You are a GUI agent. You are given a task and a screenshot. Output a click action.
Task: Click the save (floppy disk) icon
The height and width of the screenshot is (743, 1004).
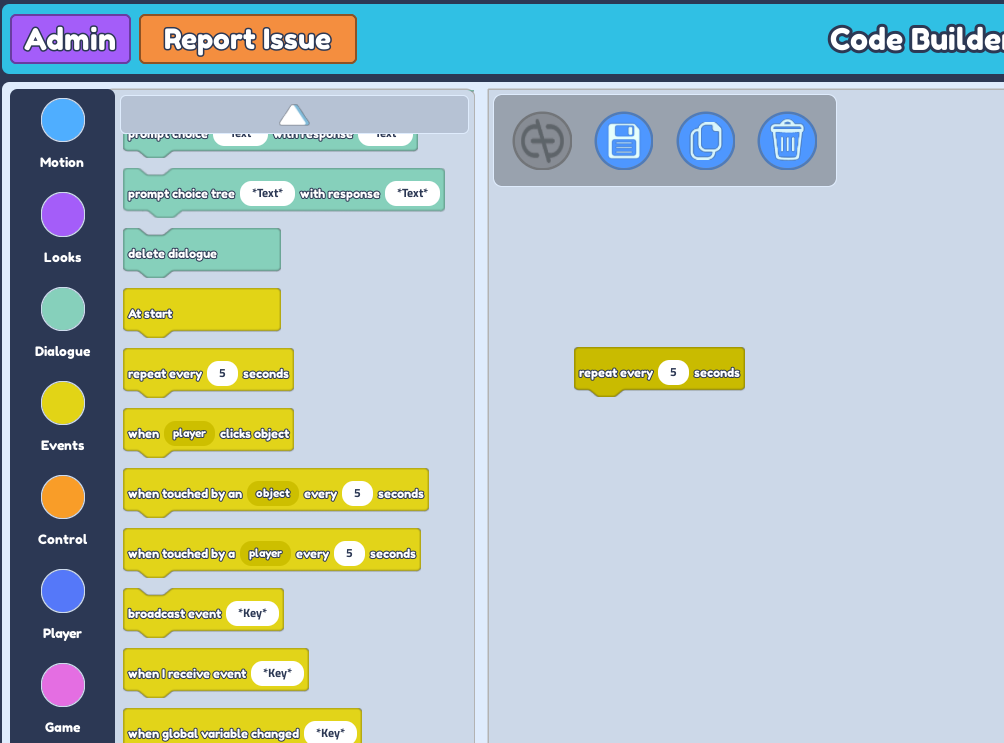(x=623, y=140)
